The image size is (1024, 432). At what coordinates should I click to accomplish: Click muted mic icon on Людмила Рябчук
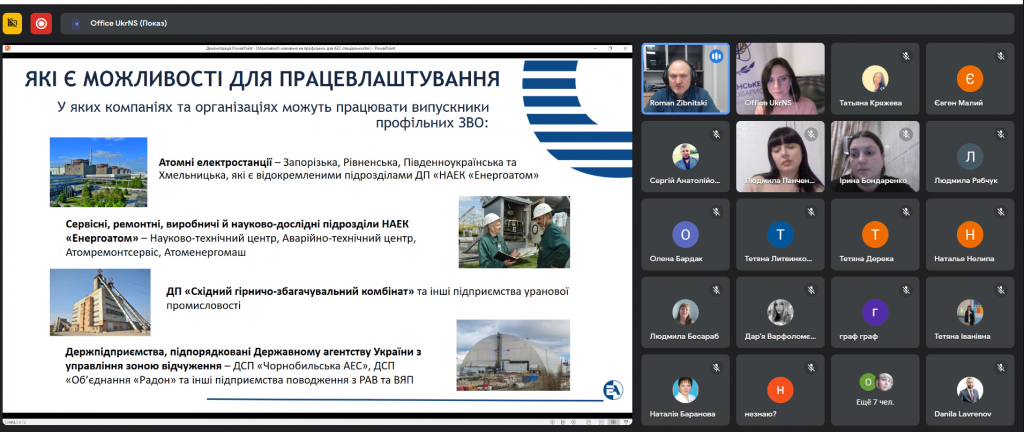(1000, 133)
